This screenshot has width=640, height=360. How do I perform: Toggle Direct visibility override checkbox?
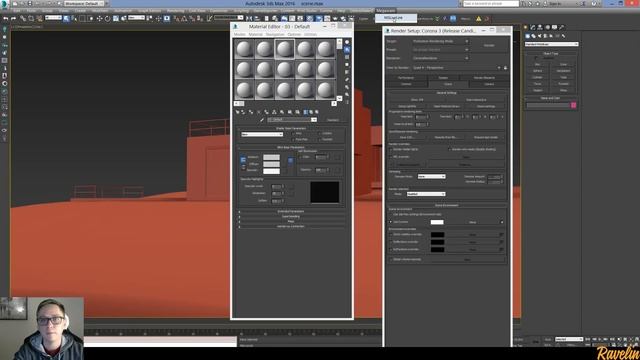tap(391, 235)
